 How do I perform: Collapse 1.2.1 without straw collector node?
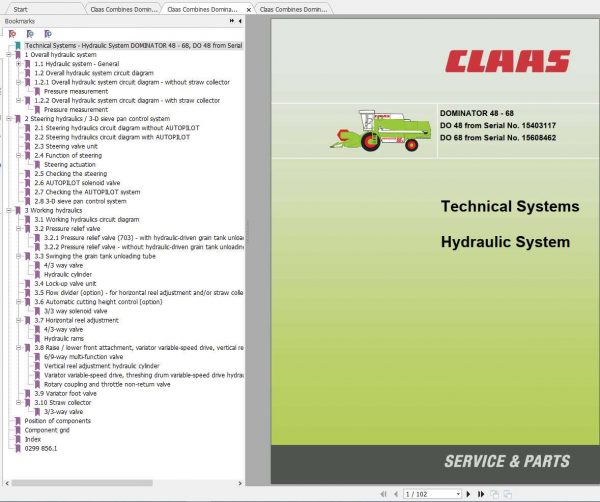click(x=18, y=82)
